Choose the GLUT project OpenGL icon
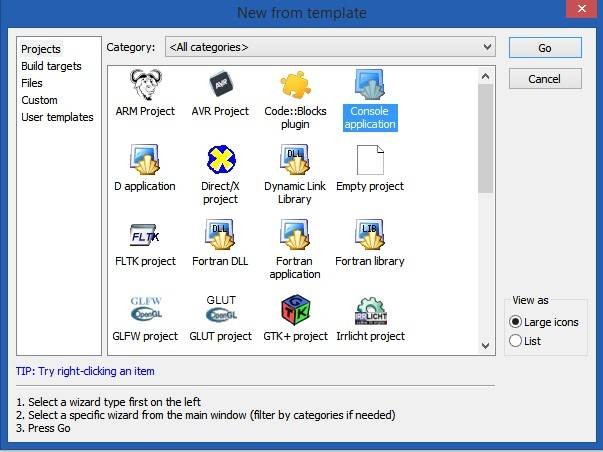603x452 pixels. coord(221,309)
